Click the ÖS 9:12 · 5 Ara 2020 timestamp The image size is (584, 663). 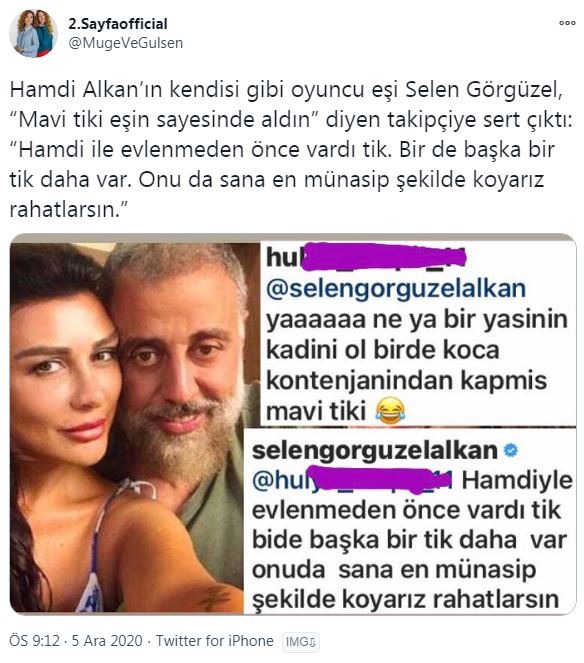76,641
